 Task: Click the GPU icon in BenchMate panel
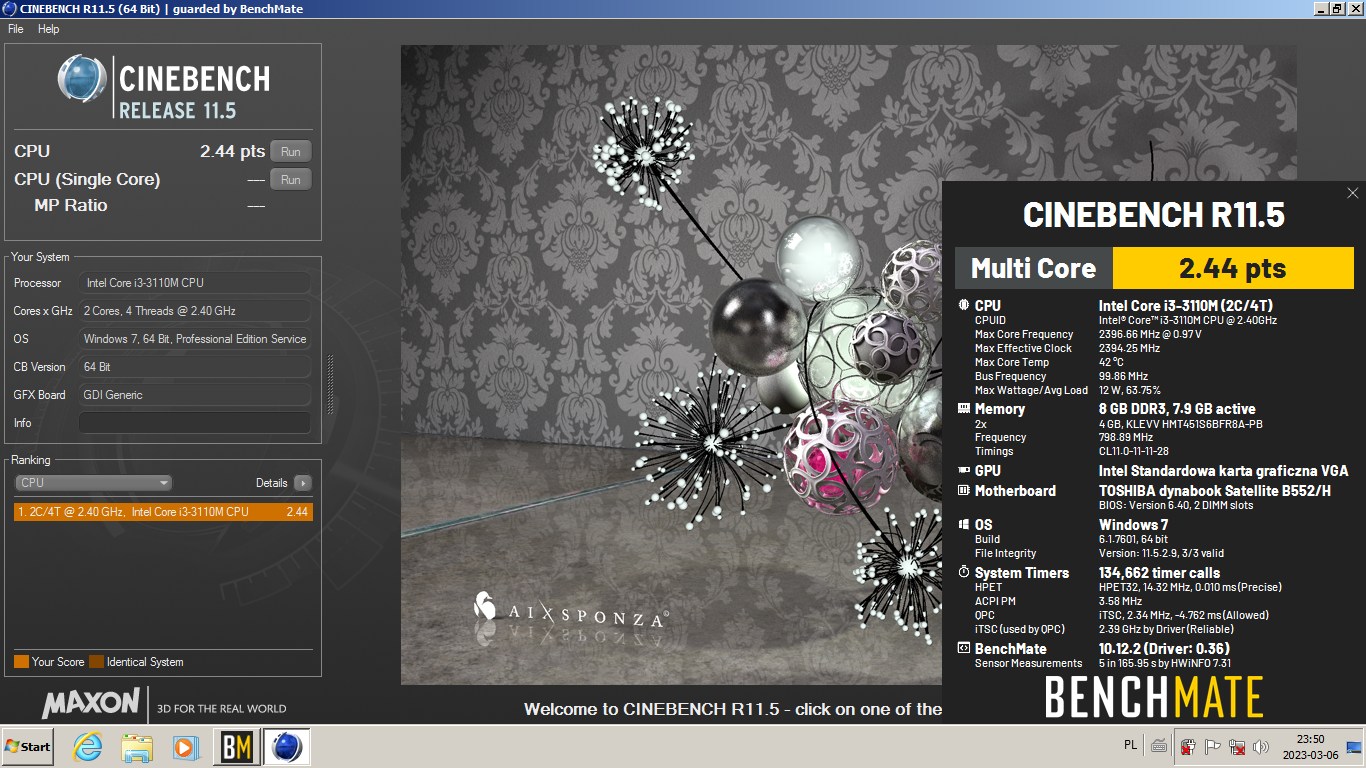point(964,470)
